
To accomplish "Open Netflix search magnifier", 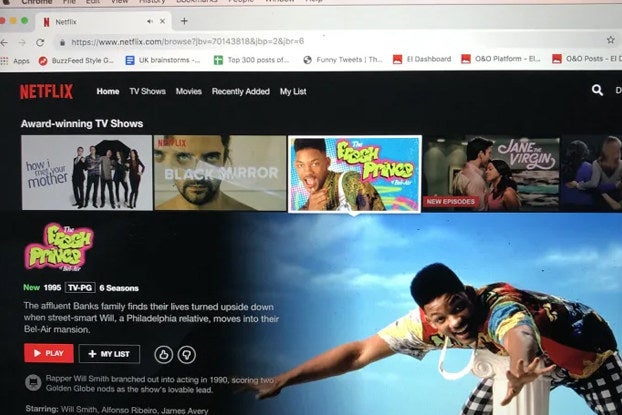I will pos(597,90).
